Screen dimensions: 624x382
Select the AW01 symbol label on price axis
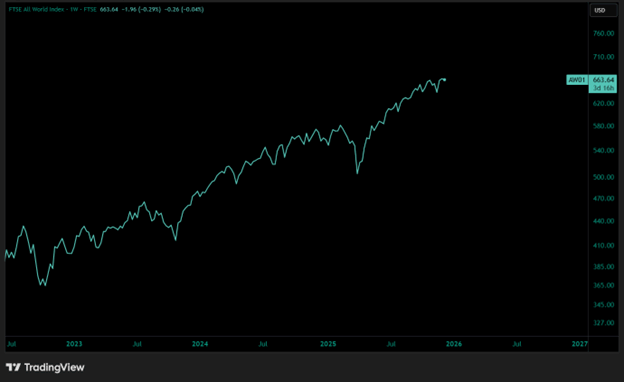click(x=577, y=80)
